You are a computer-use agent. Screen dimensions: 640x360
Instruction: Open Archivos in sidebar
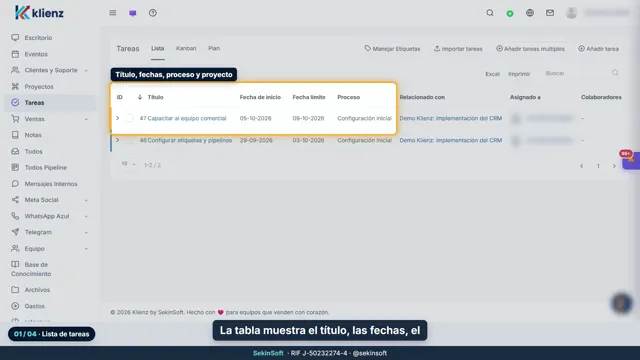tap(37, 289)
